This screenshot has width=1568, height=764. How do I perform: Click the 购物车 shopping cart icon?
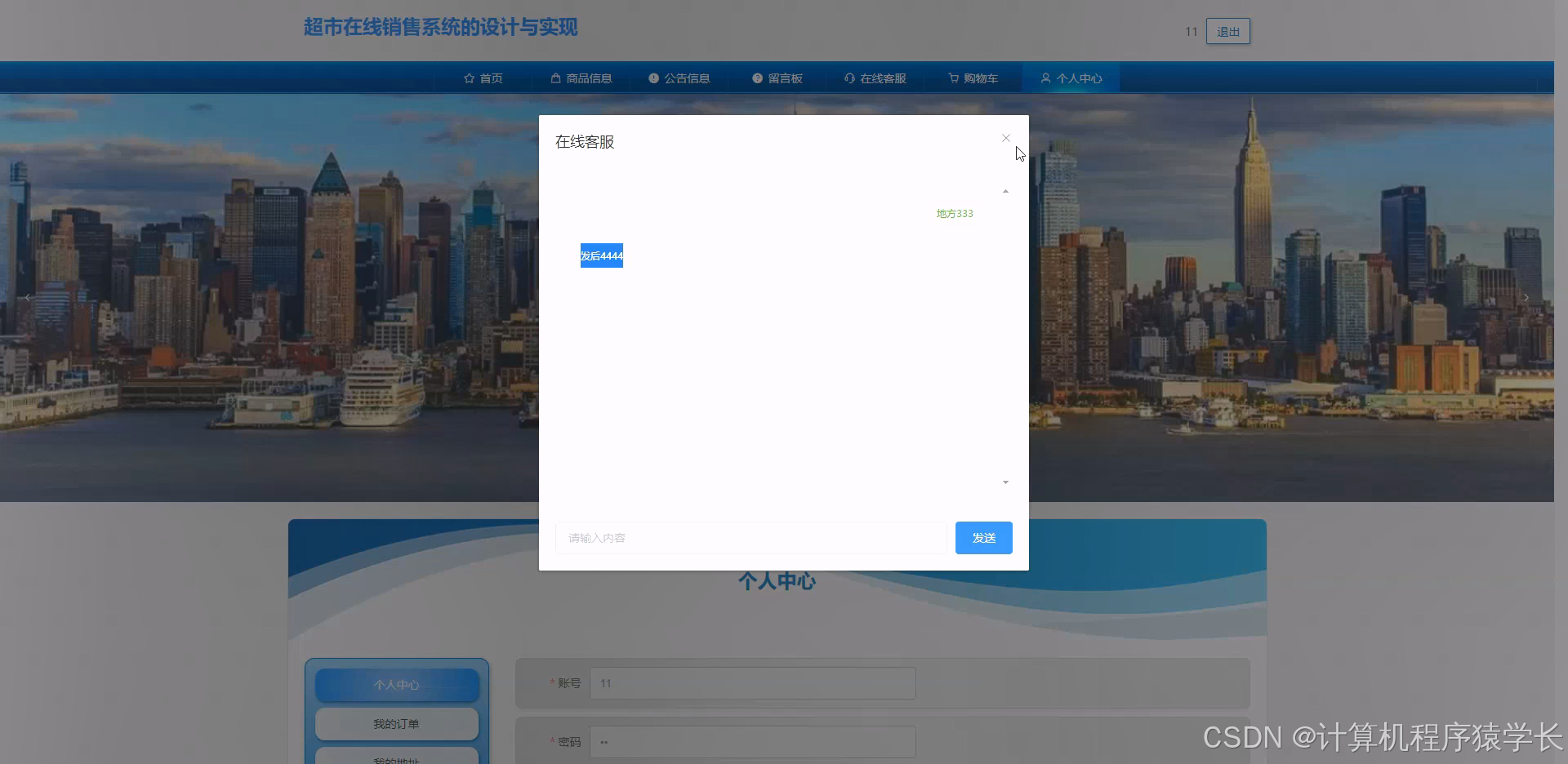[x=953, y=78]
